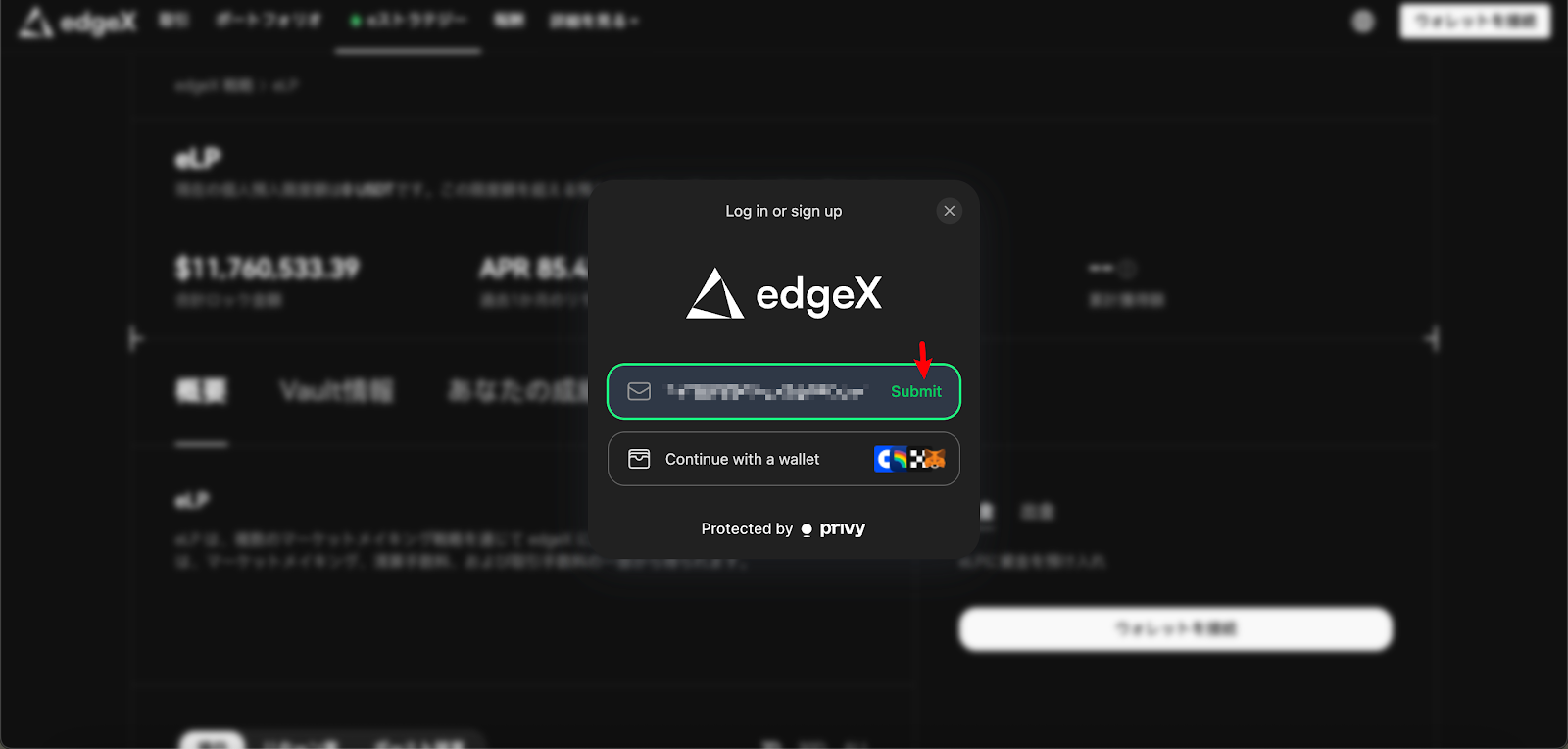1568x749 pixels.
Task: Click the edgeX logo in the top header
Action: [77, 22]
